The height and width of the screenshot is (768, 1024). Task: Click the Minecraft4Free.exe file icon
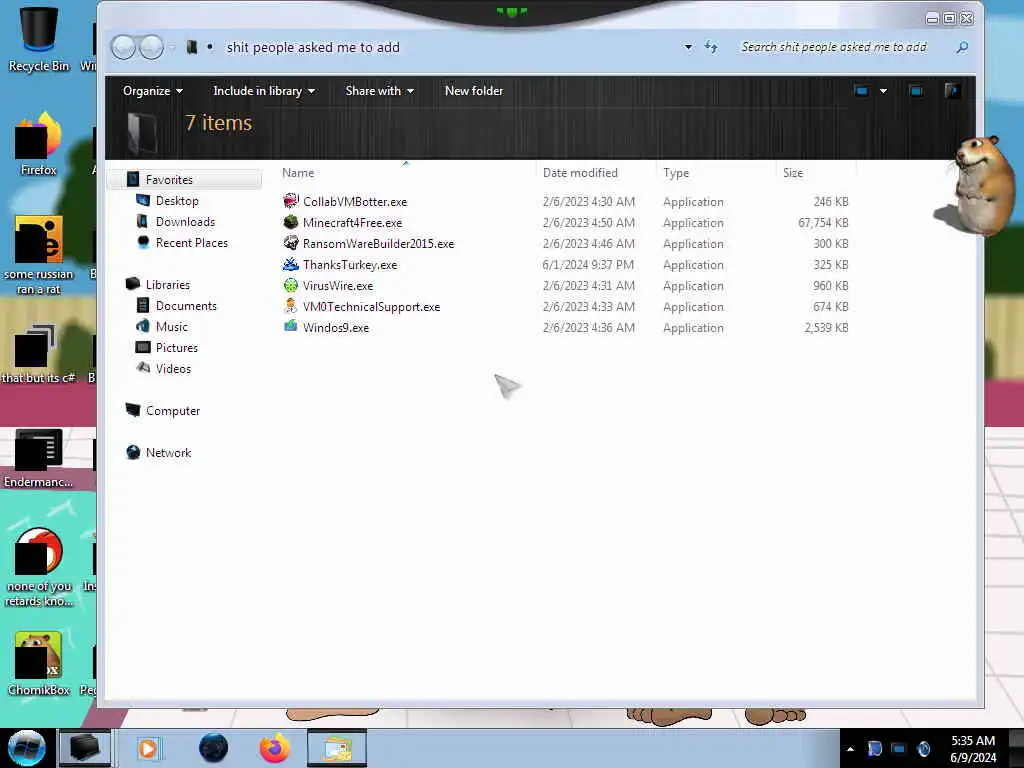291,222
